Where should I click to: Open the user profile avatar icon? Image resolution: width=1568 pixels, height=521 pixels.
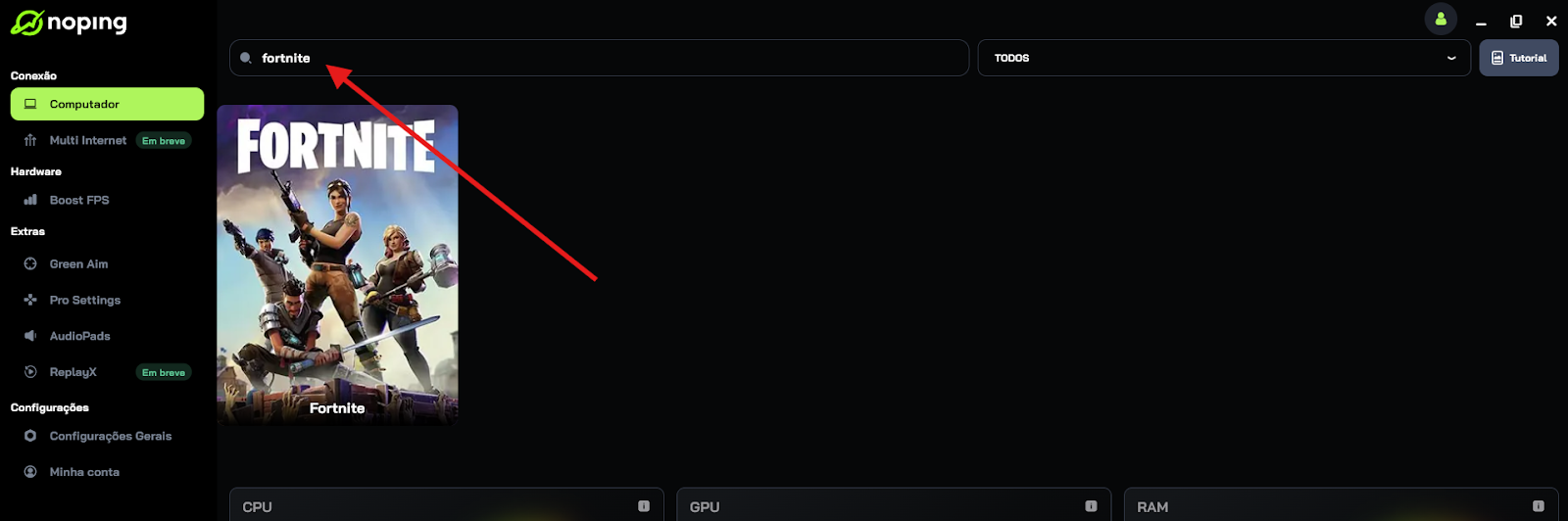(1441, 19)
